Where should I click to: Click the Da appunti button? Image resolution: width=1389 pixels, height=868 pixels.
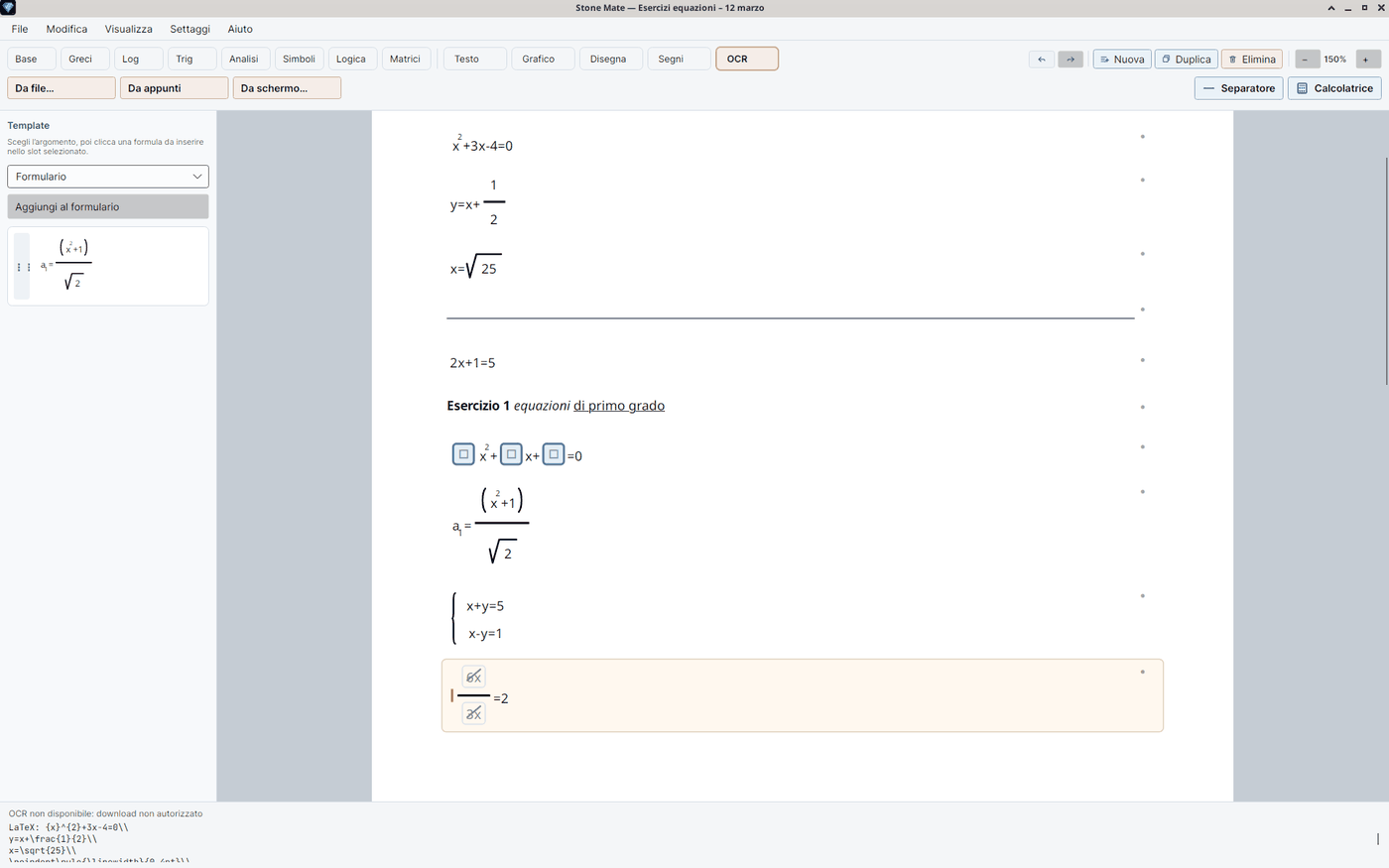[x=174, y=88]
